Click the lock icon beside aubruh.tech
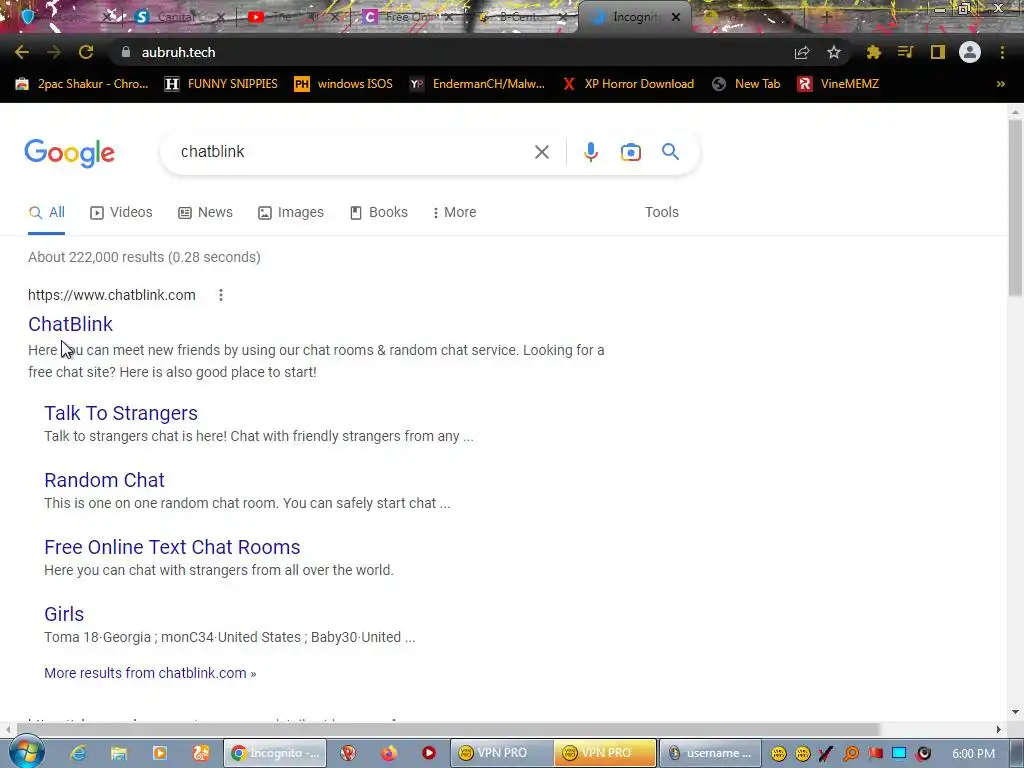Image resolution: width=1024 pixels, height=768 pixels. coord(126,52)
